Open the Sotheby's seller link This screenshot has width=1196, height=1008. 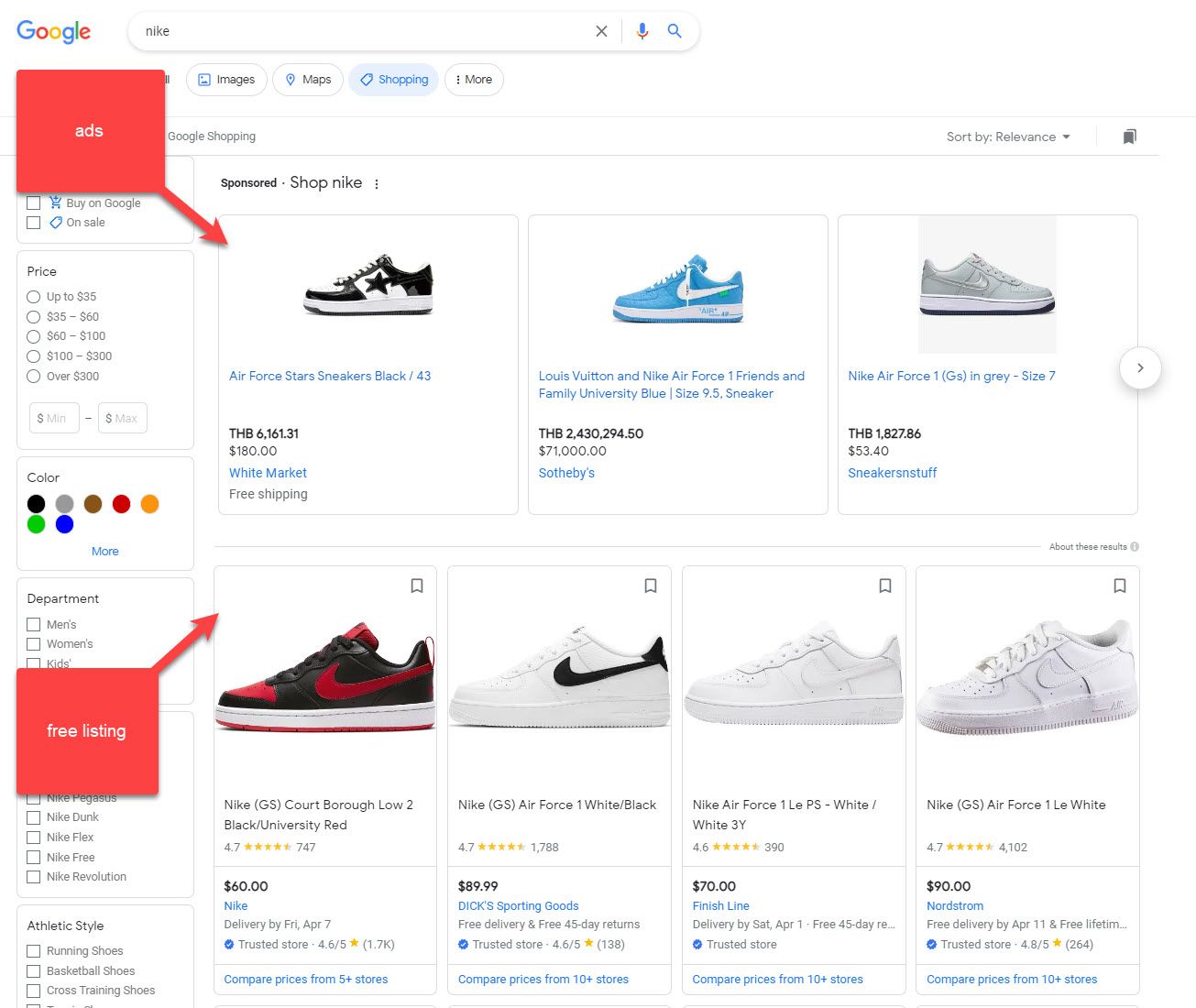(566, 473)
